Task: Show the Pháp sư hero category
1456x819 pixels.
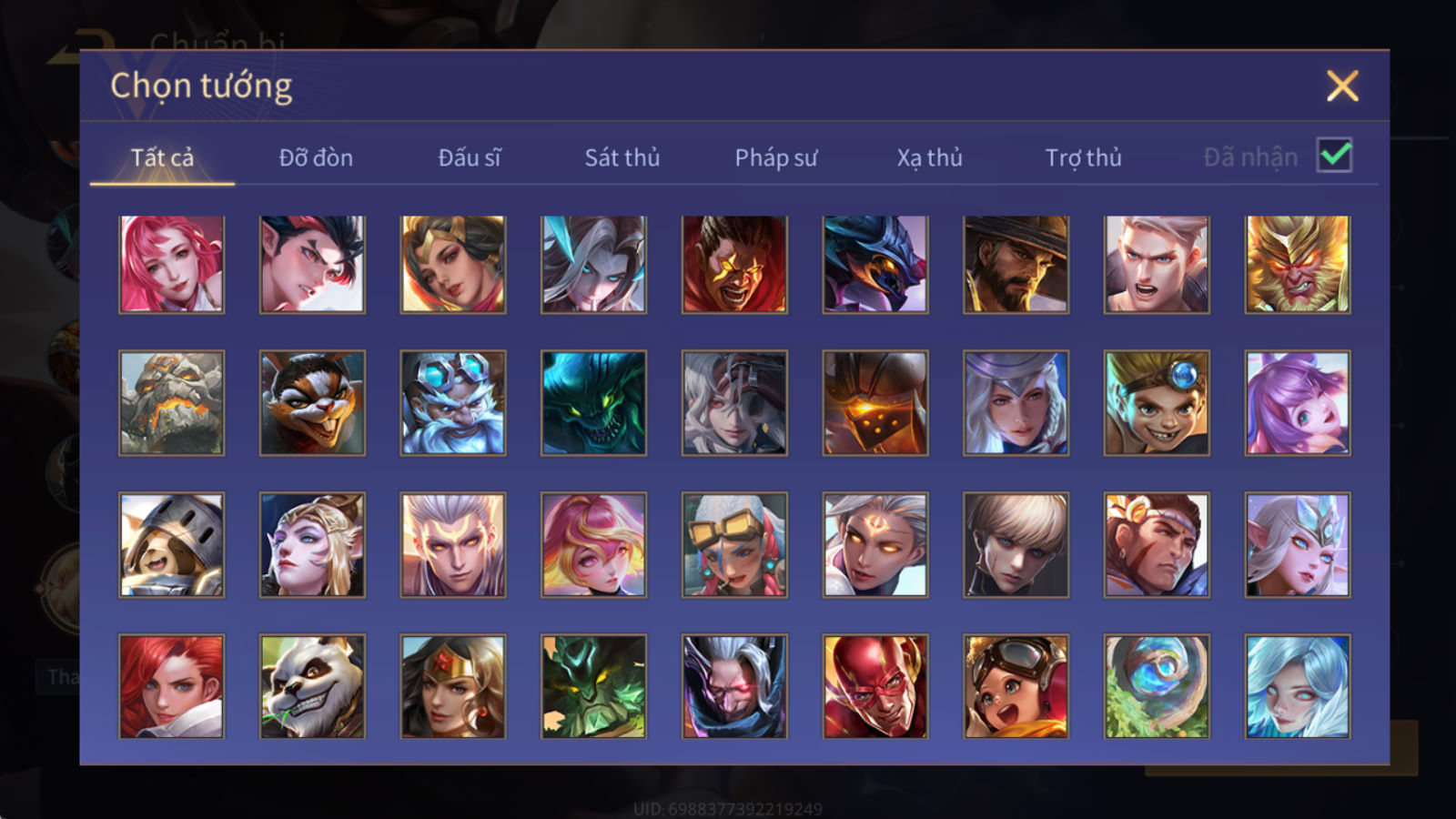Action: [x=776, y=157]
